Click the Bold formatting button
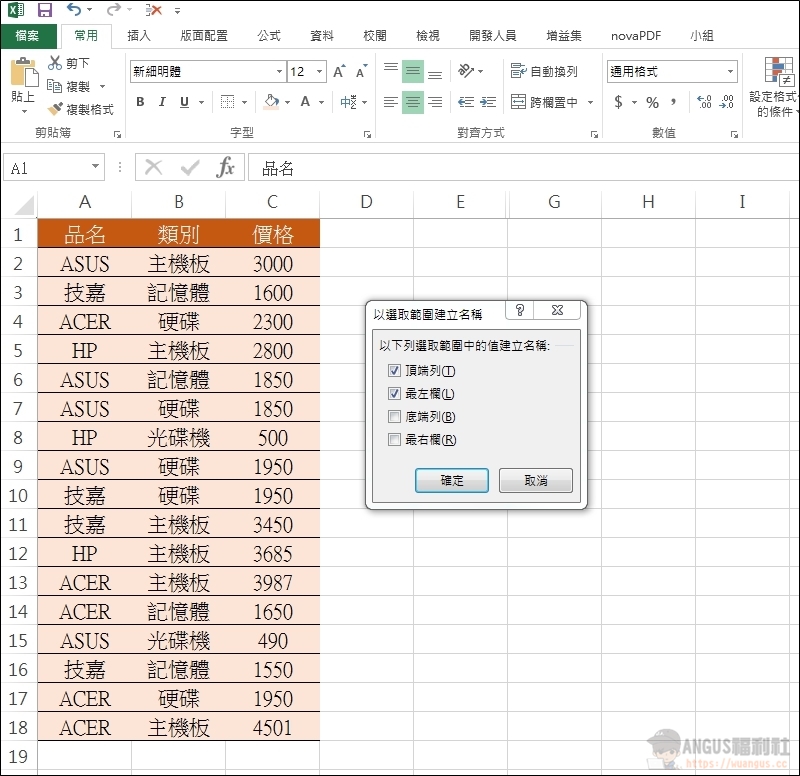This screenshot has width=800, height=776. coord(140,102)
